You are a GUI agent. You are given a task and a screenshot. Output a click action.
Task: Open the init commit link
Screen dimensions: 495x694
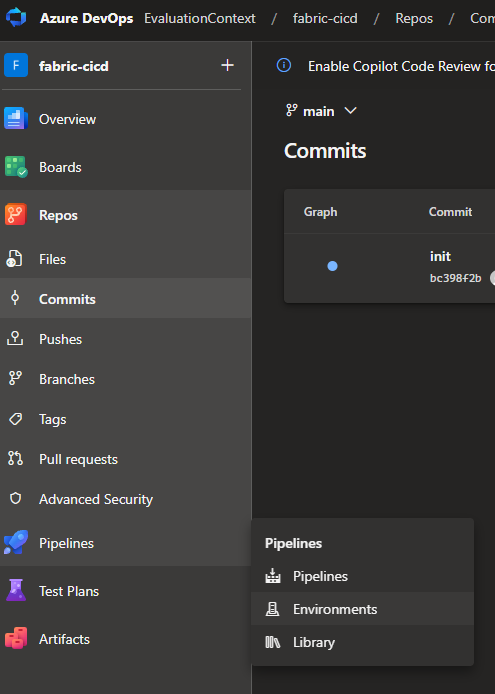440,256
